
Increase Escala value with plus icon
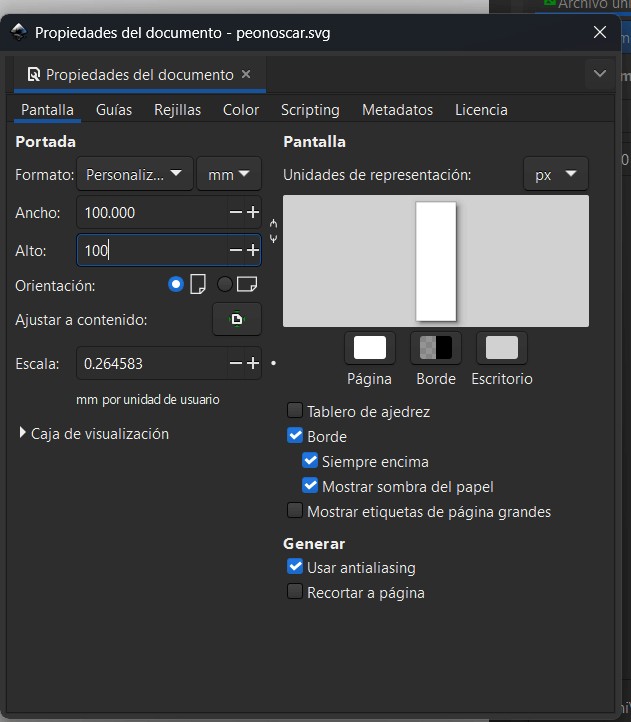pyautogui.click(x=253, y=364)
